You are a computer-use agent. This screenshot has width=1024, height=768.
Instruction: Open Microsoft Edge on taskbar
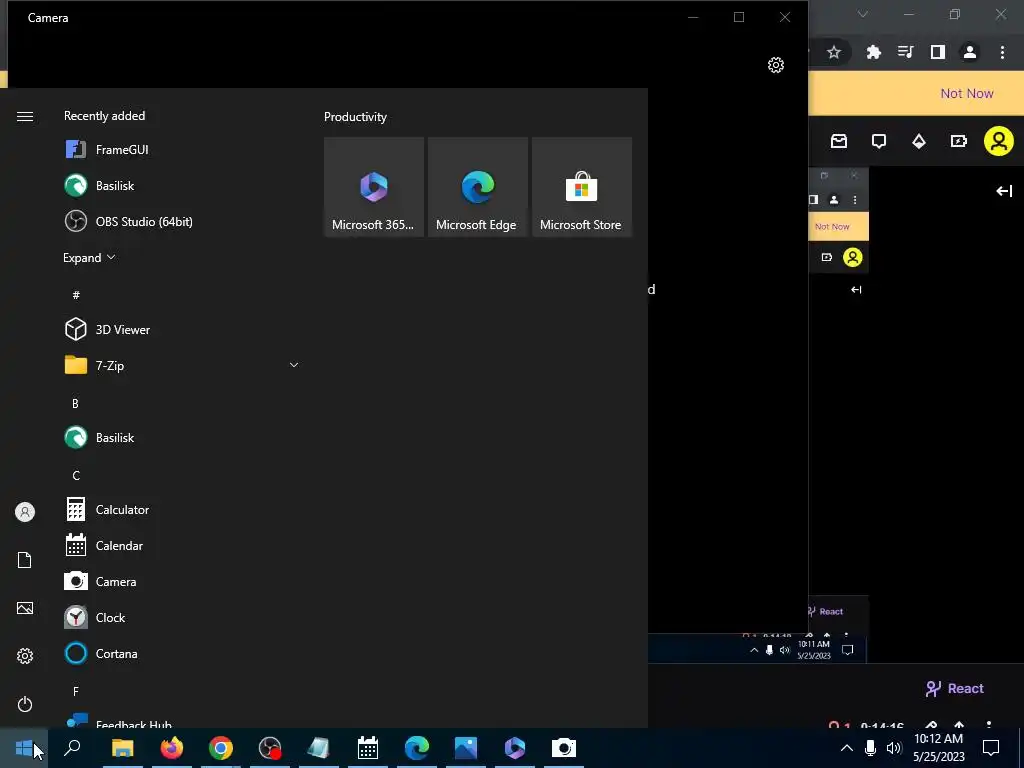(417, 748)
